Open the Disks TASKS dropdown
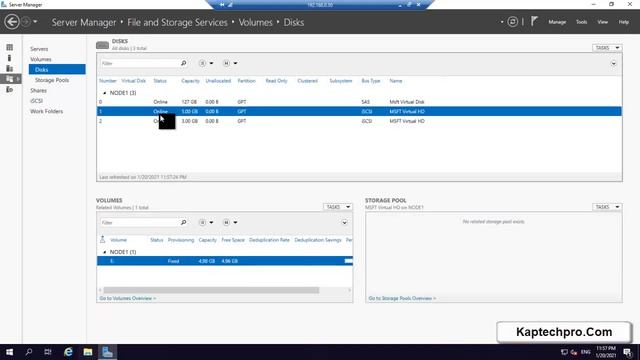Image resolution: width=640 pixels, height=360 pixels. click(x=607, y=48)
